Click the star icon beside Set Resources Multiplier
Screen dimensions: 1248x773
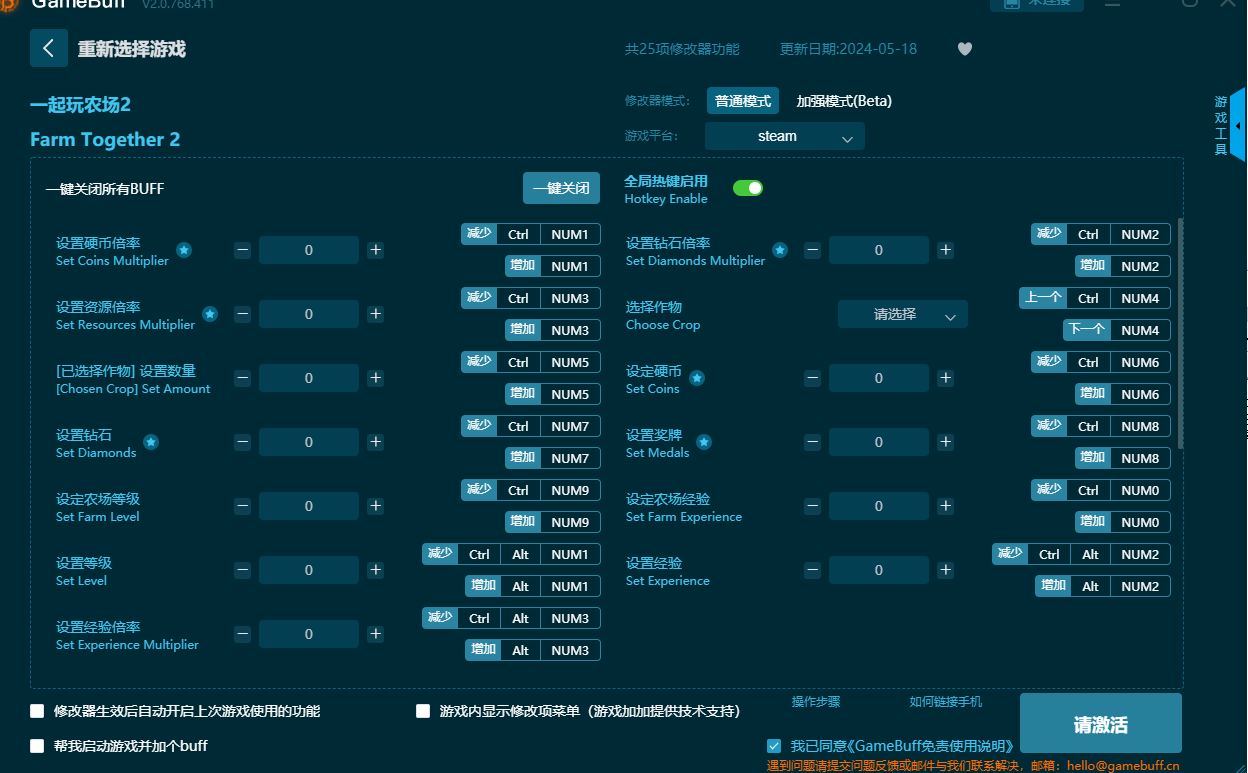coord(210,314)
